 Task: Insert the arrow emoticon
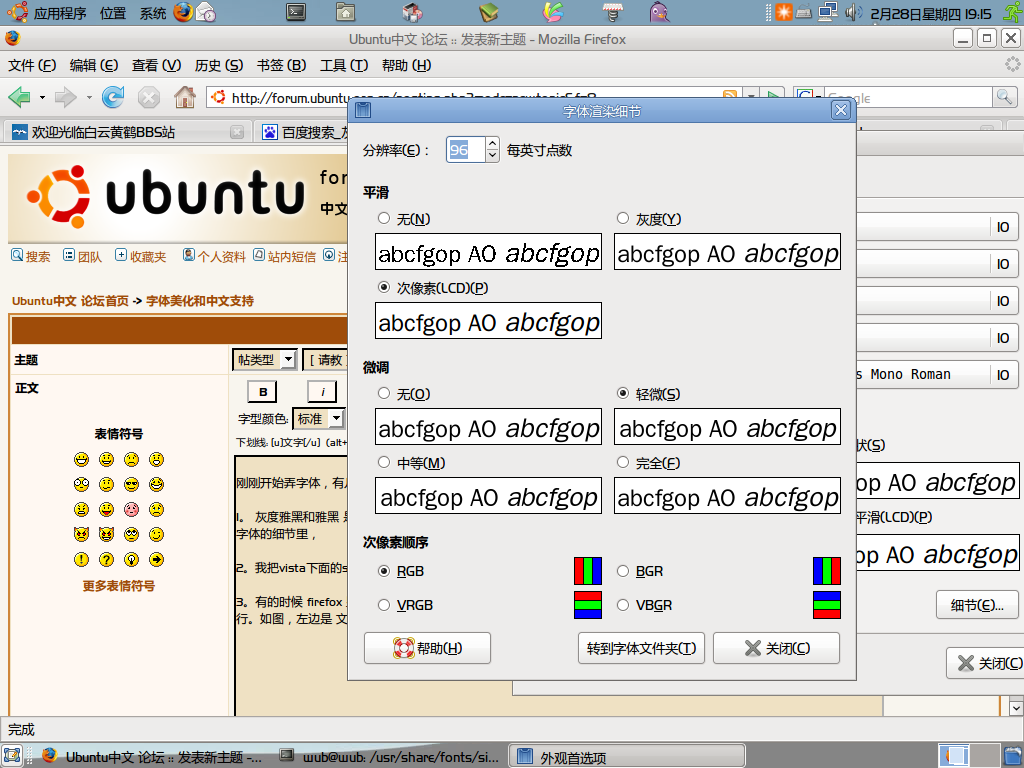[x=156, y=560]
